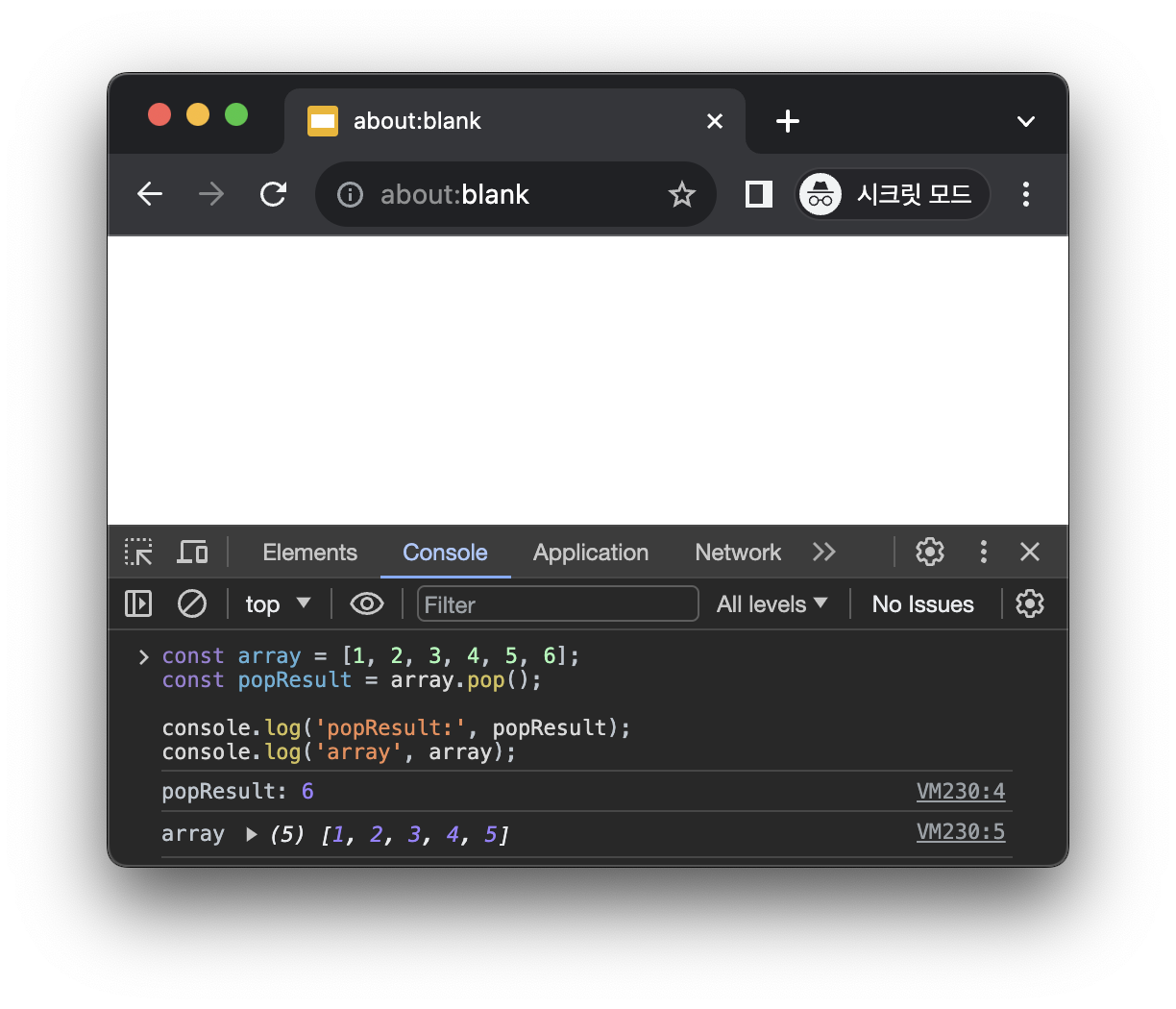Click the No Issues indicator
The image size is (1176, 1009).
922,603
